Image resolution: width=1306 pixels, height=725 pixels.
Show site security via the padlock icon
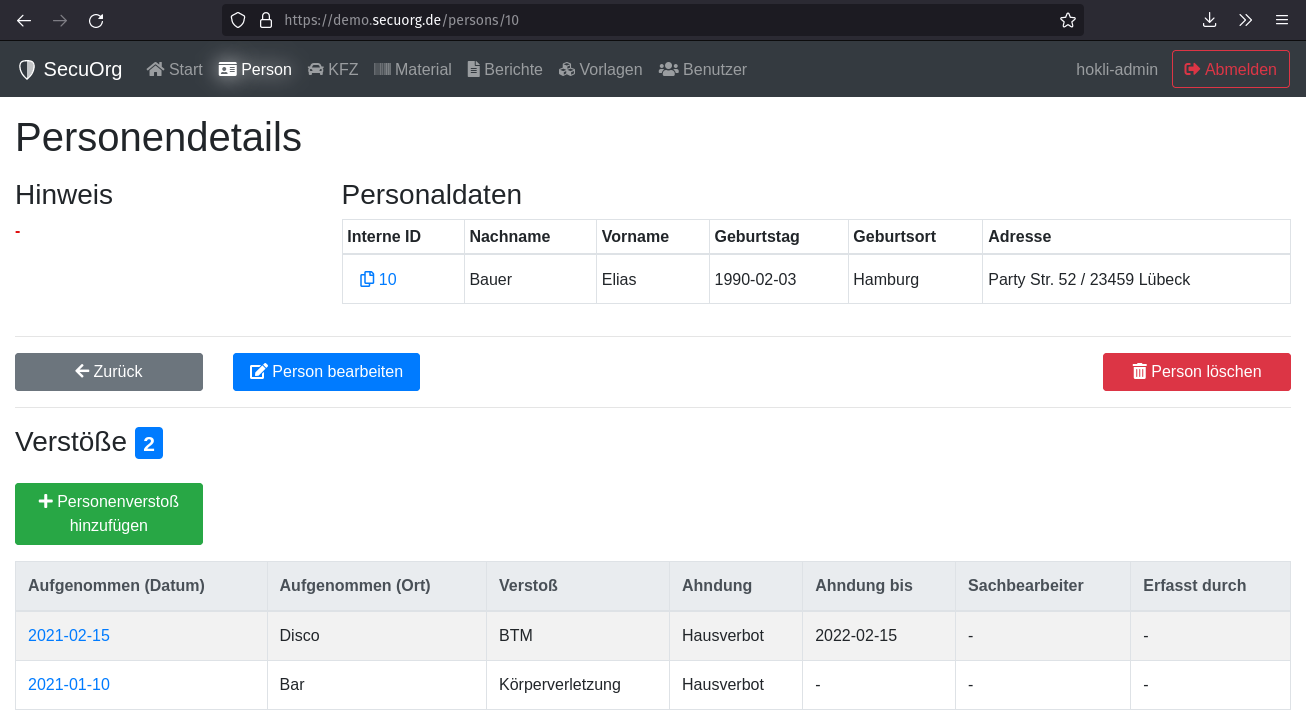(x=265, y=20)
